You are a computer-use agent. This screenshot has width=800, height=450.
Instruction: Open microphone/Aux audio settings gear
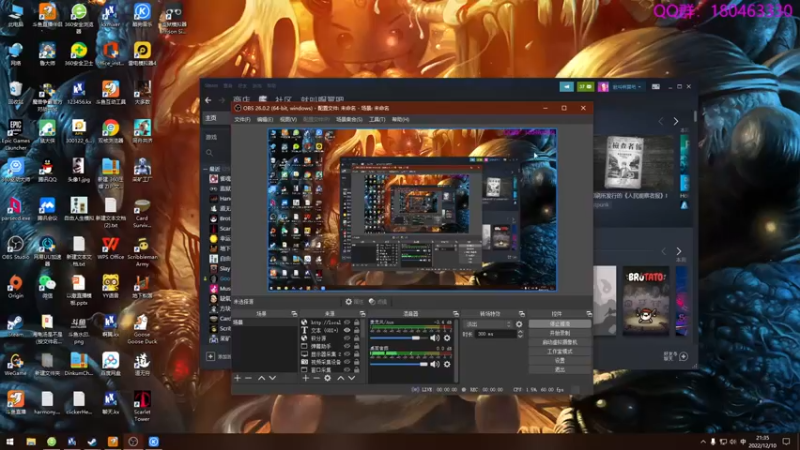pyautogui.click(x=447, y=338)
